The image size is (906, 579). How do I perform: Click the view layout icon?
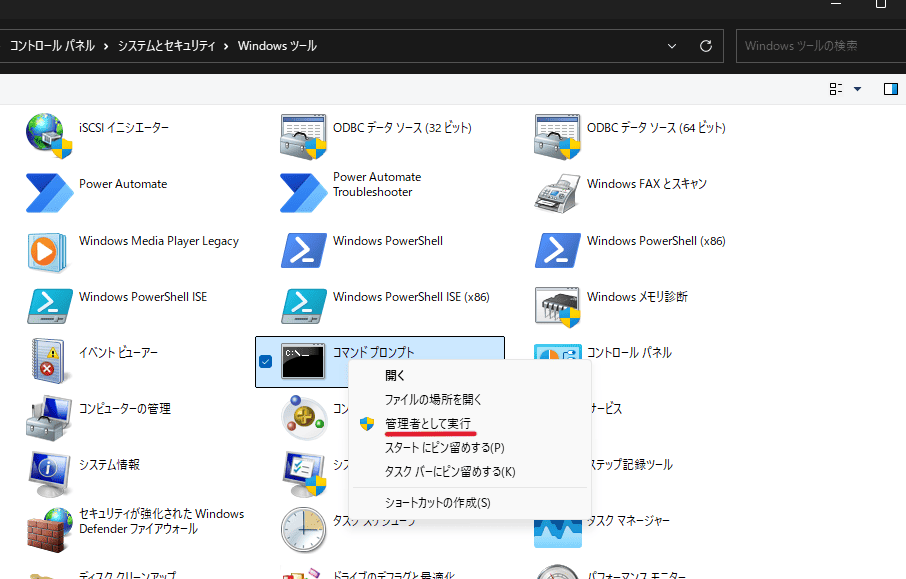tap(836, 89)
